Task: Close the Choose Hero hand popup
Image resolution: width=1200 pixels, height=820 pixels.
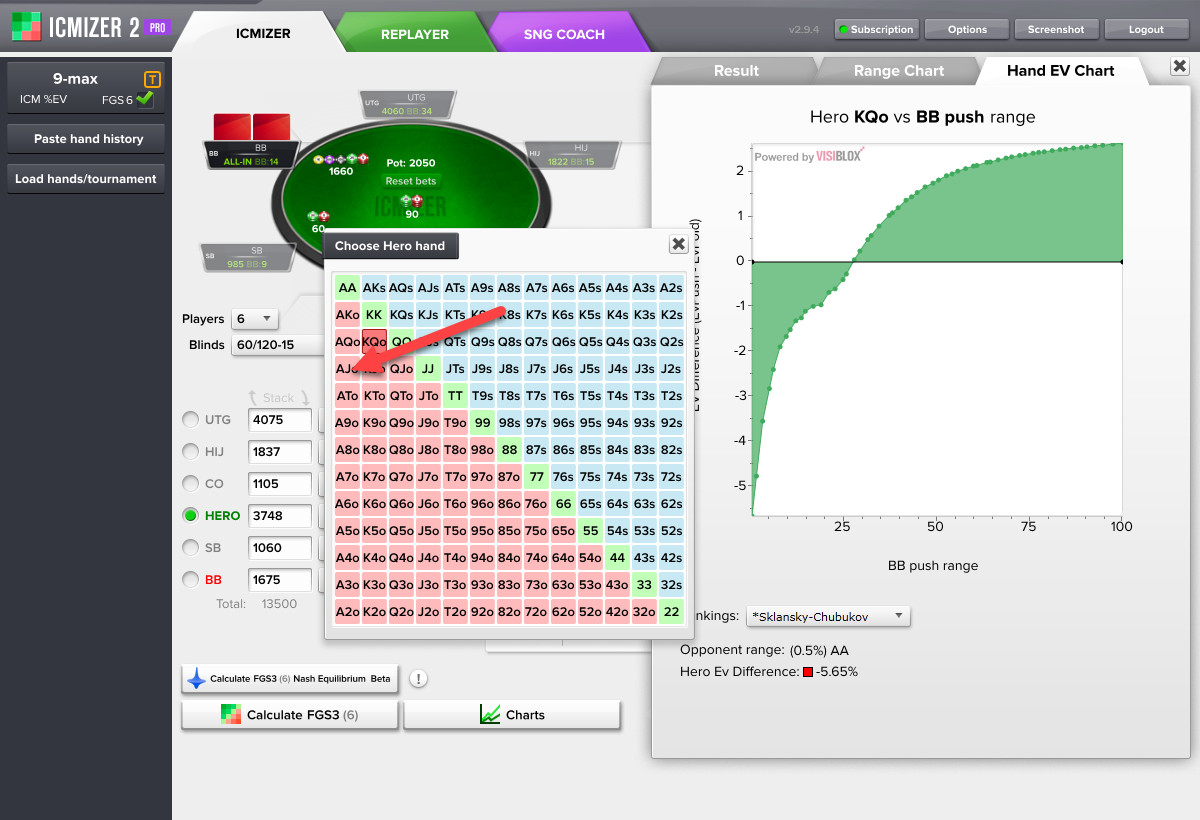Action: click(x=678, y=244)
